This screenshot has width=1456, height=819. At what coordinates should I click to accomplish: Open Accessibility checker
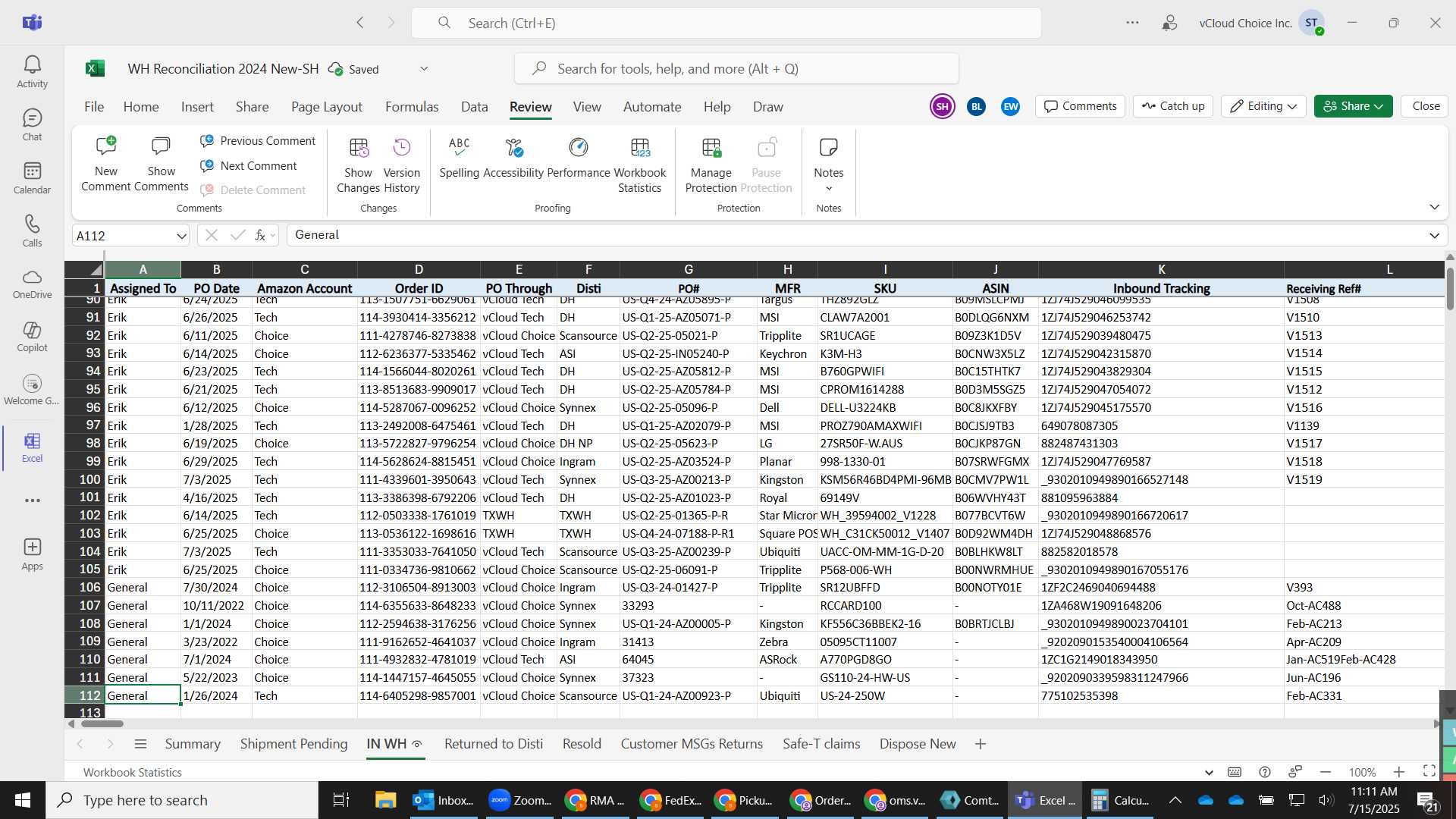(513, 158)
